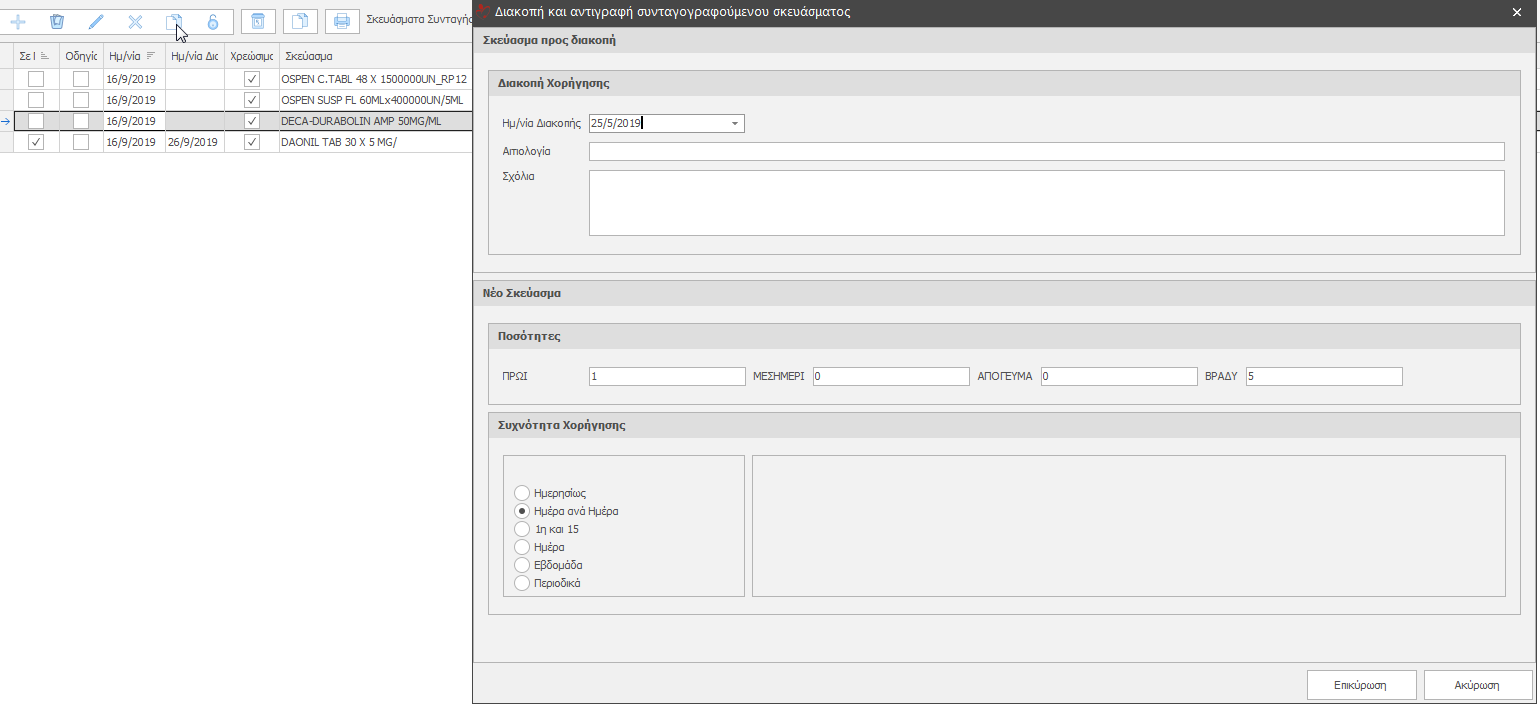Click the printer icon button
The image size is (1540, 705).
click(x=342, y=21)
